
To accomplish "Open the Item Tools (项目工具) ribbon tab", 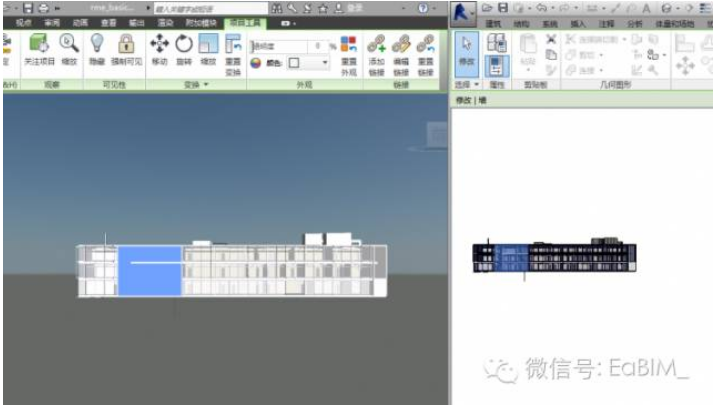I will pyautogui.click(x=245, y=22).
